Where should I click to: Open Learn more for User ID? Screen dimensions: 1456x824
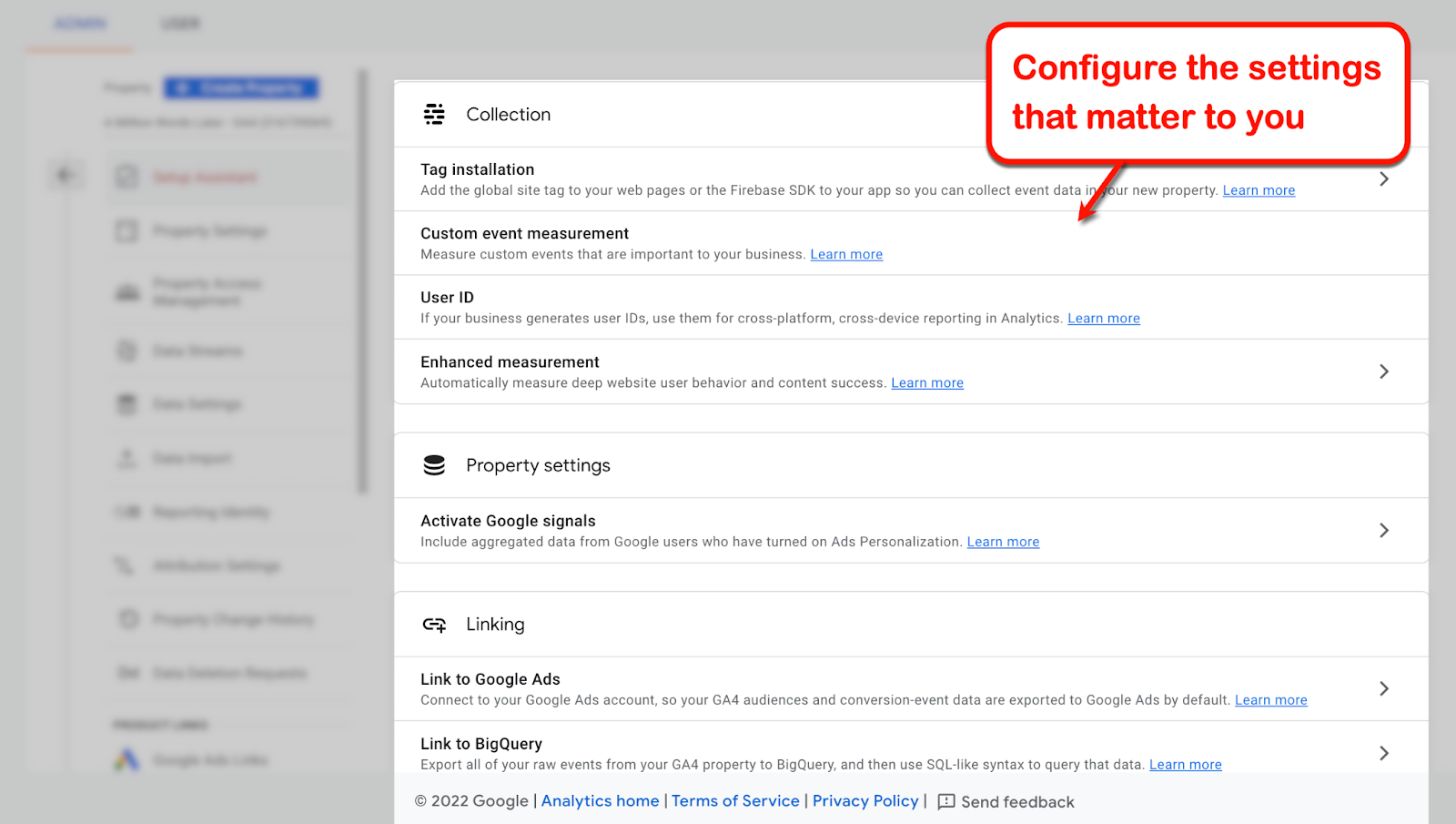[x=1104, y=318]
